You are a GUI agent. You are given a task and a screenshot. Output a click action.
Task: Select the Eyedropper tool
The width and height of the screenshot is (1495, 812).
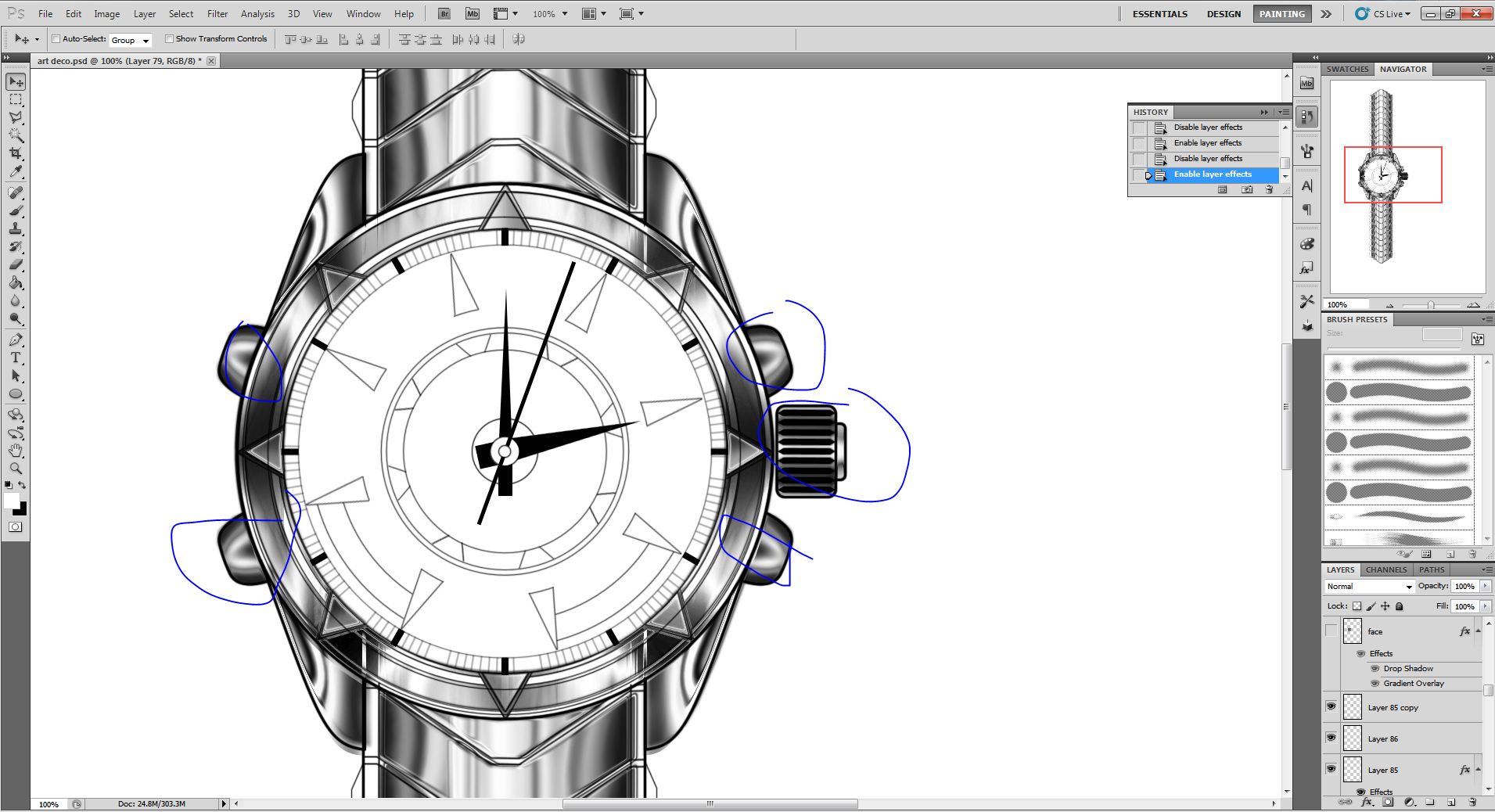[16, 172]
